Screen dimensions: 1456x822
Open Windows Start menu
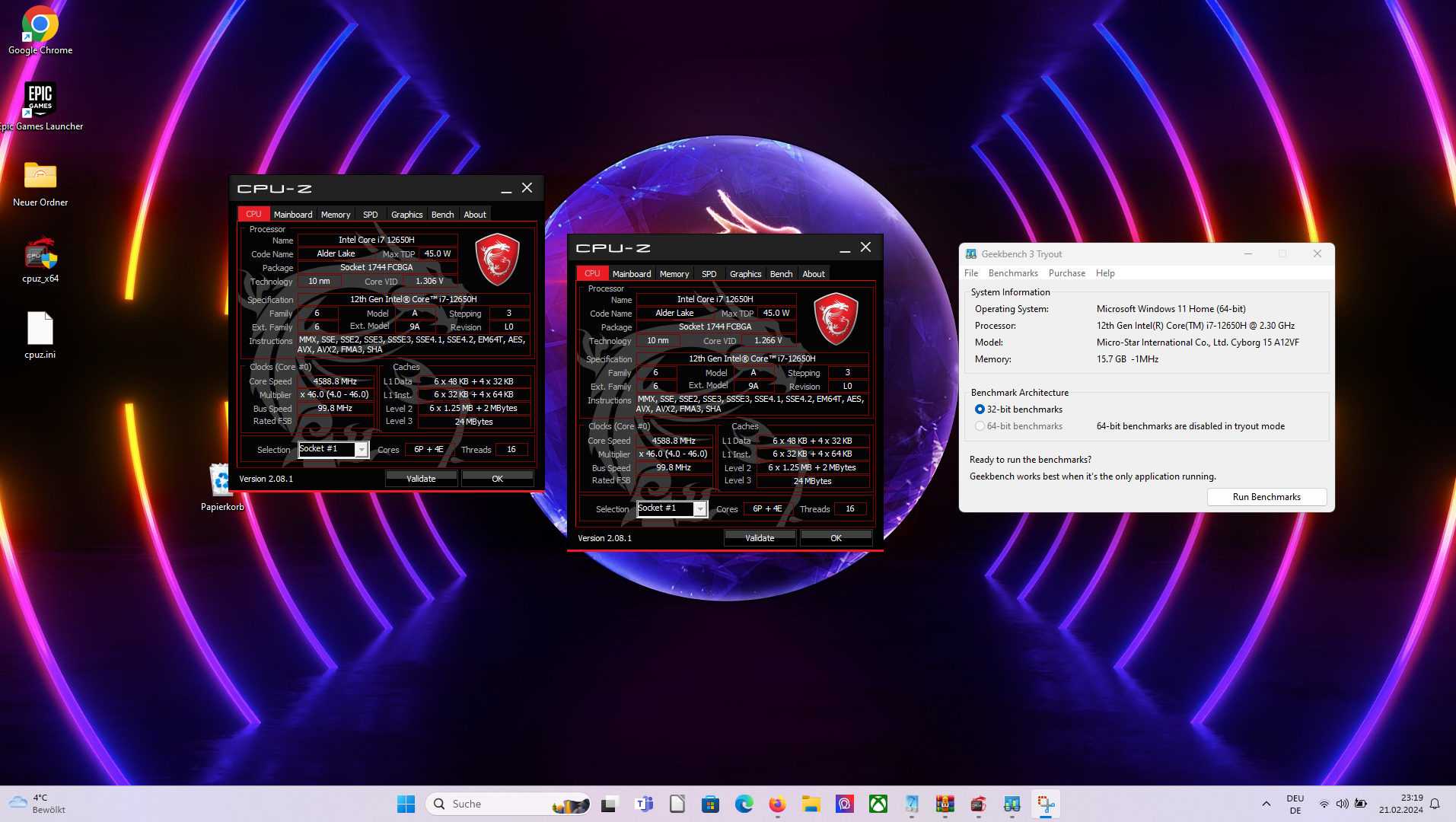[406, 804]
